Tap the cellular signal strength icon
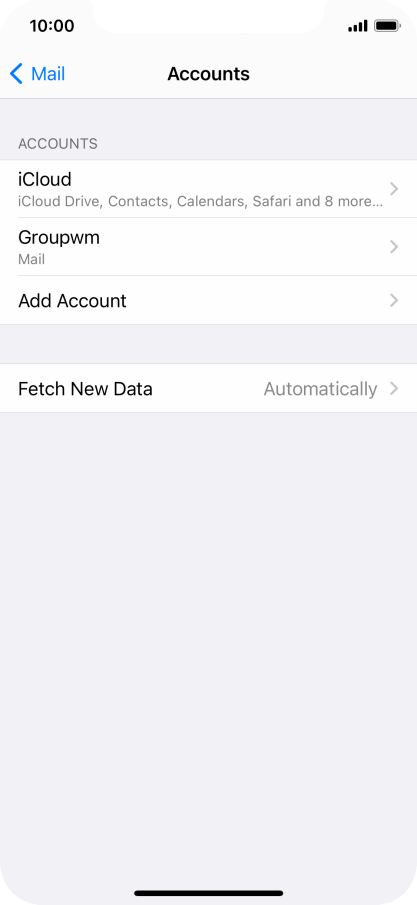Screen dimensions: 417x905 click(x=358, y=26)
